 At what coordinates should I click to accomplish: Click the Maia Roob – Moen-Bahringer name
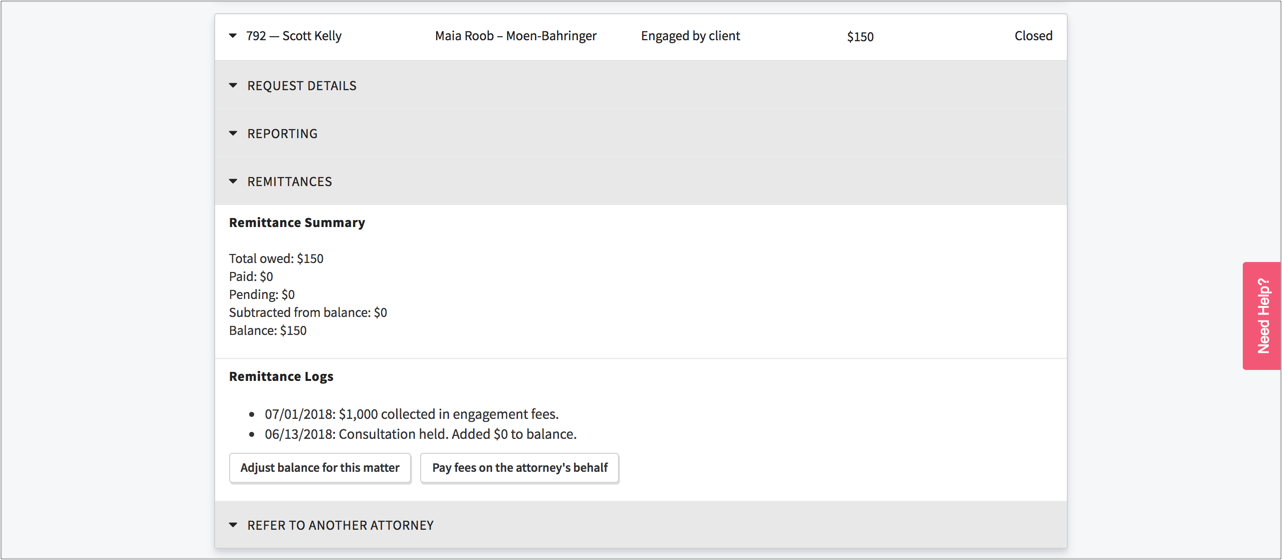click(x=515, y=36)
